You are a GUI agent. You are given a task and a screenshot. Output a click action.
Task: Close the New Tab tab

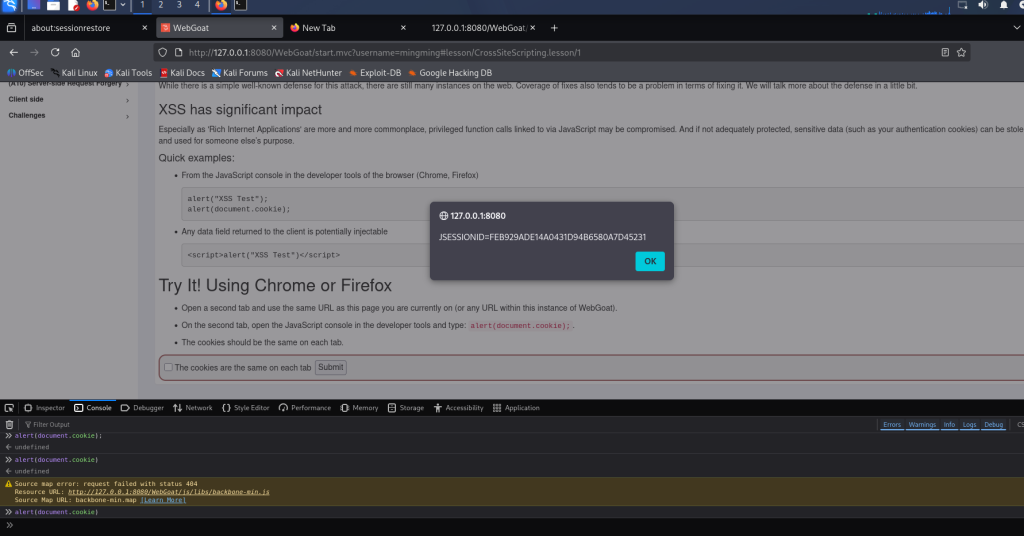coord(403,28)
